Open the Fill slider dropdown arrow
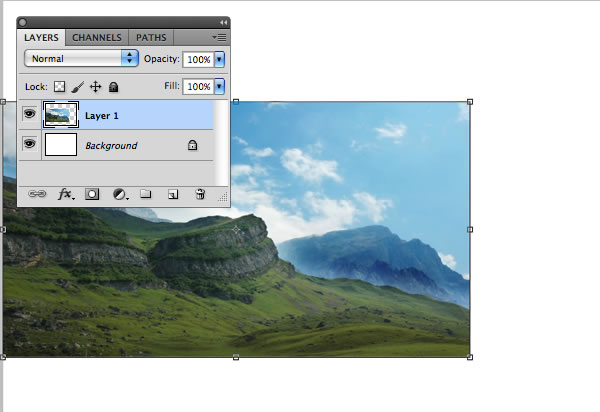Image resolution: width=600 pixels, height=412 pixels. (x=219, y=86)
